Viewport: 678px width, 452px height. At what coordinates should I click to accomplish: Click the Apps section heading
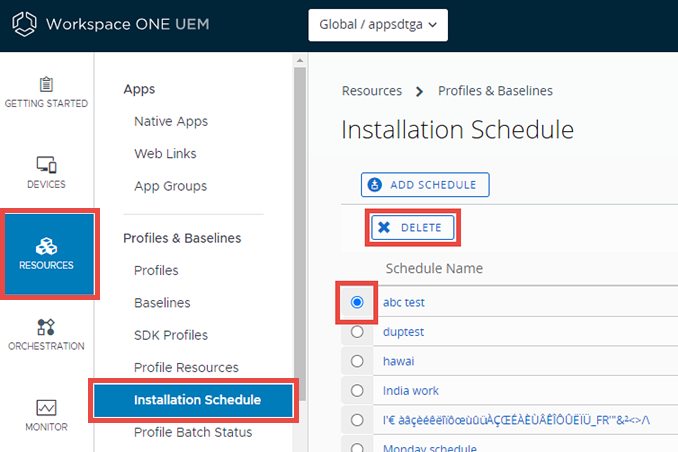click(139, 89)
